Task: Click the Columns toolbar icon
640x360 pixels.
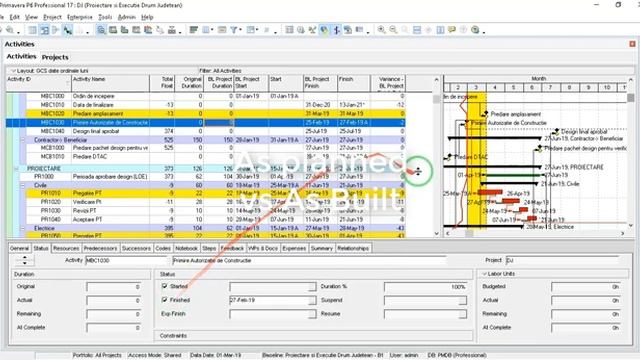Action: click(207, 30)
